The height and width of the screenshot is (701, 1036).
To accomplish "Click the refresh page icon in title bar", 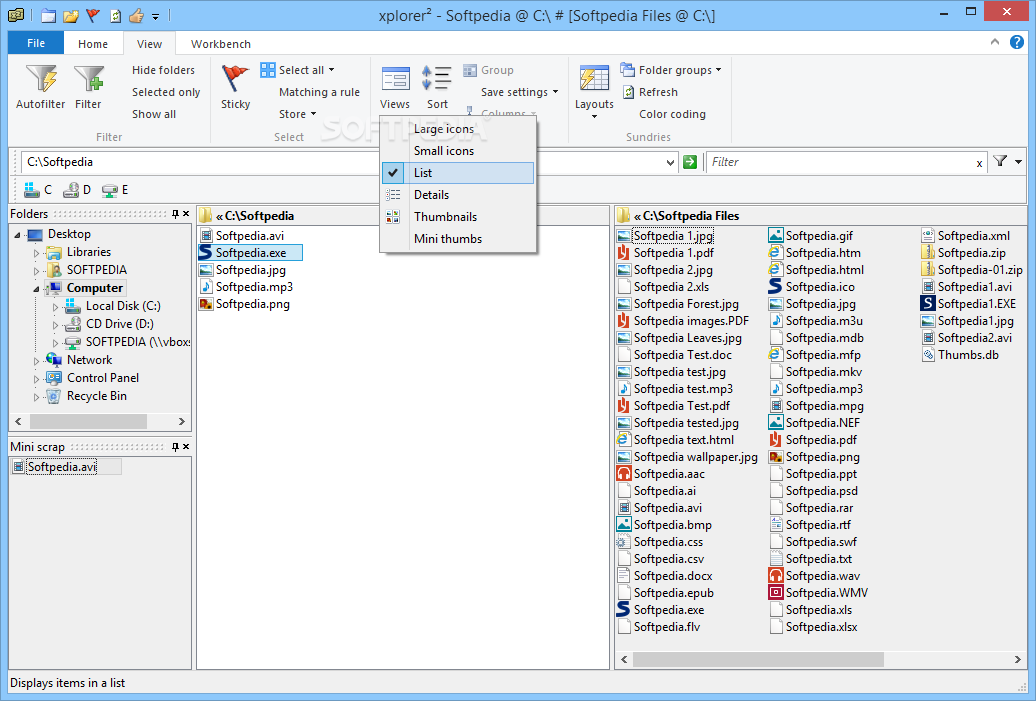I will tap(115, 15).
